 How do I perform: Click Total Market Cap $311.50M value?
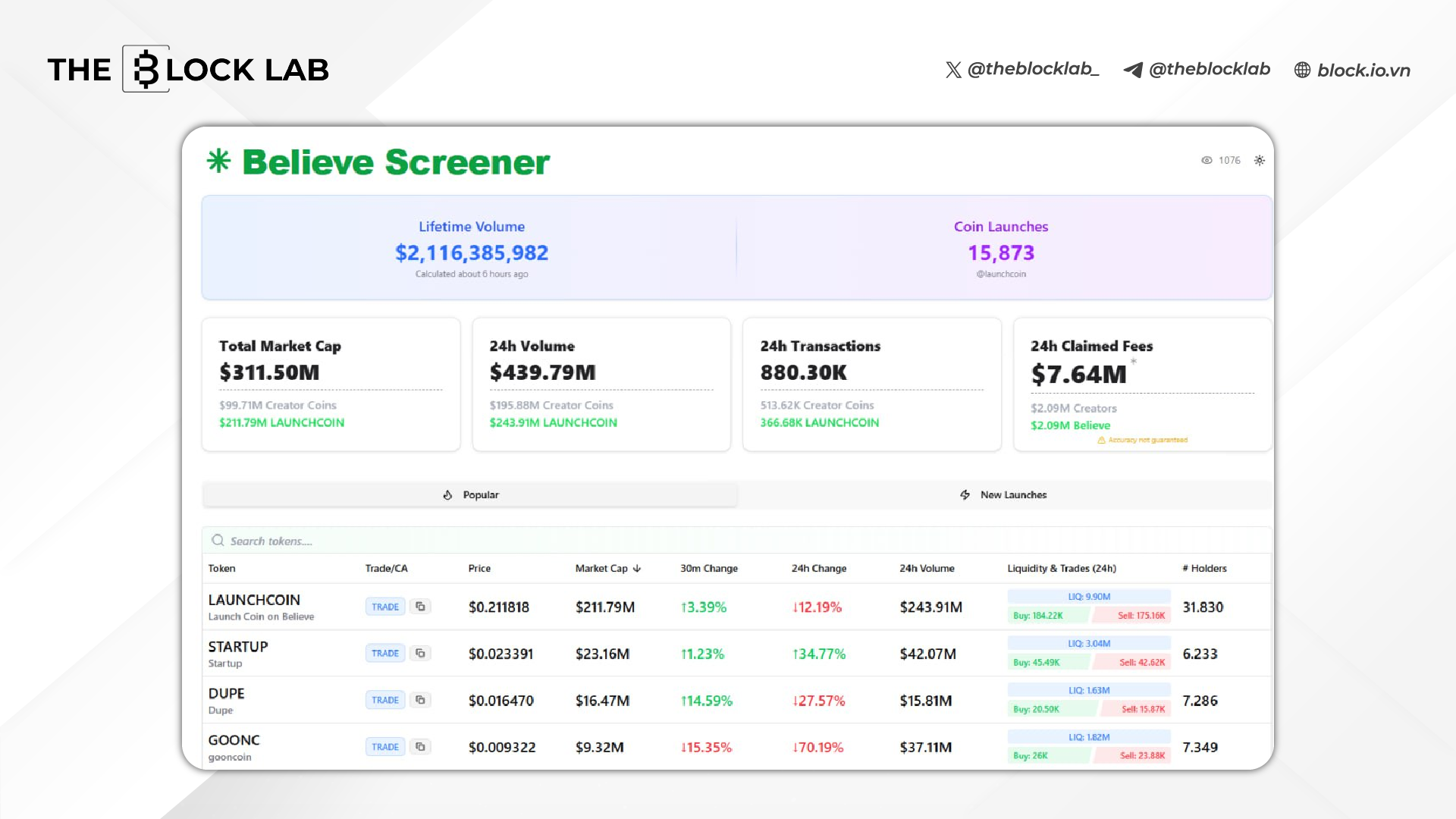[269, 372]
